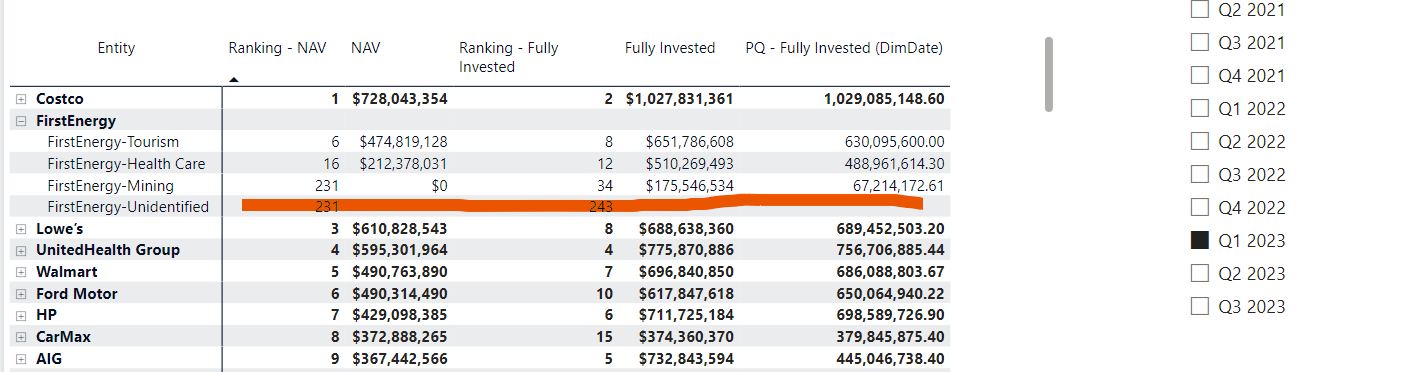Collapse the FirstEnergy row

[21, 121]
